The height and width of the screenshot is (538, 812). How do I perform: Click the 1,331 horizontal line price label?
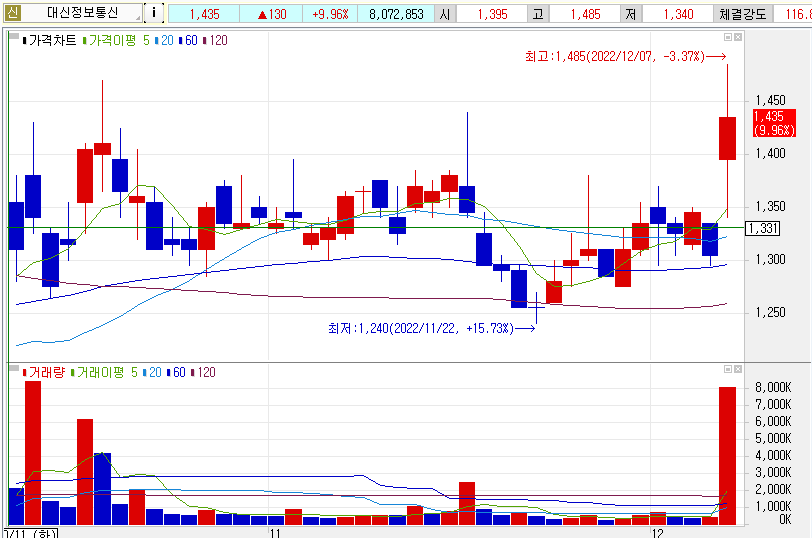762,228
